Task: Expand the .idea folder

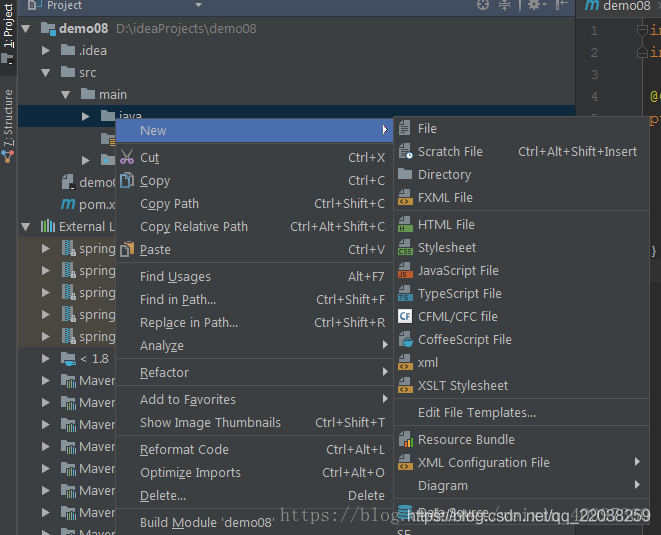Action: 46,51
